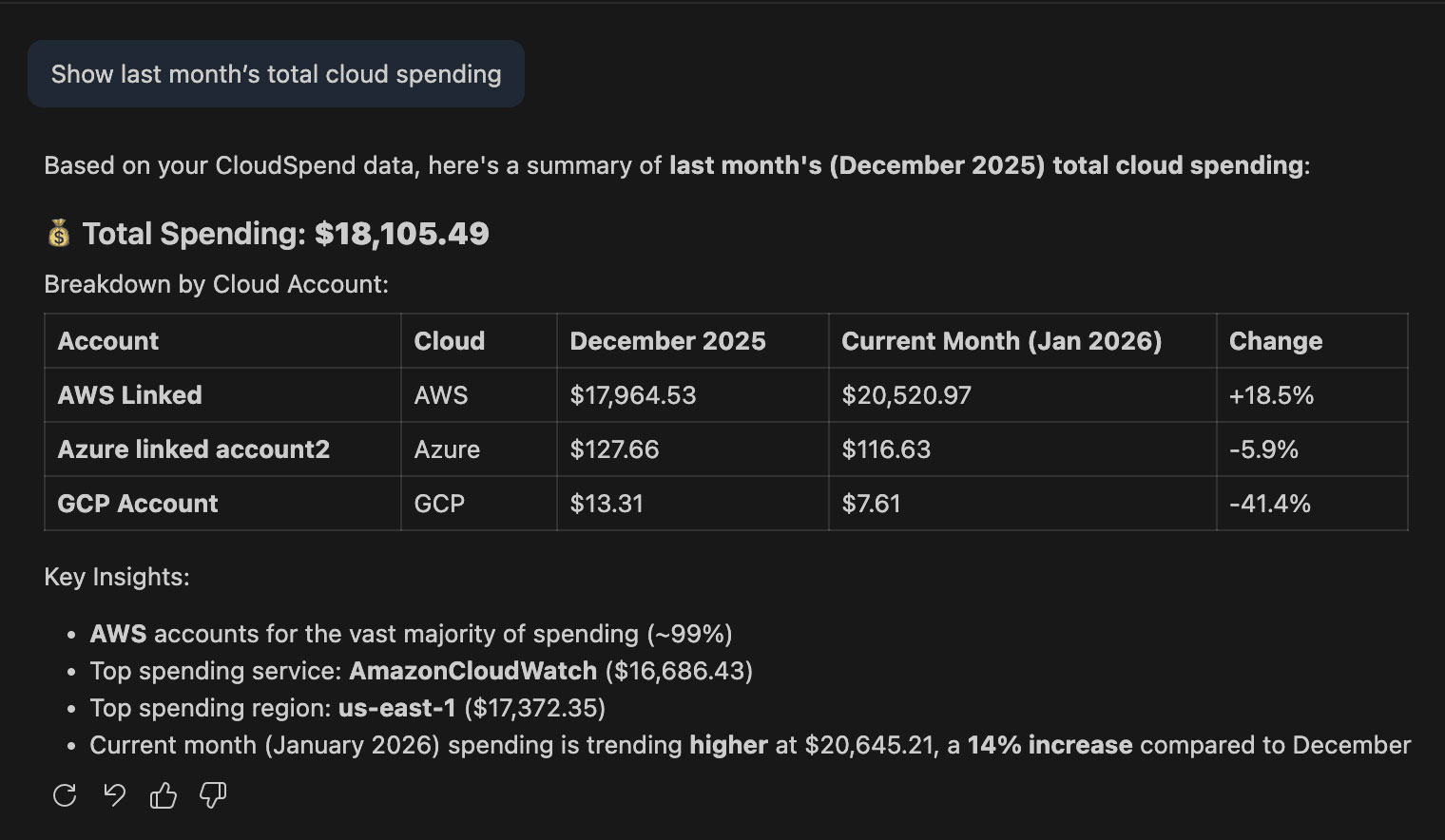Image resolution: width=1445 pixels, height=840 pixels.
Task: Click the undo arrow icon
Action: 114,795
